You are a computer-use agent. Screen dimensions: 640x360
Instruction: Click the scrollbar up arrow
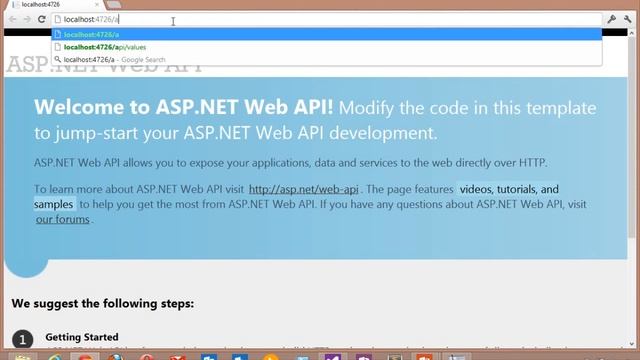coord(632,33)
